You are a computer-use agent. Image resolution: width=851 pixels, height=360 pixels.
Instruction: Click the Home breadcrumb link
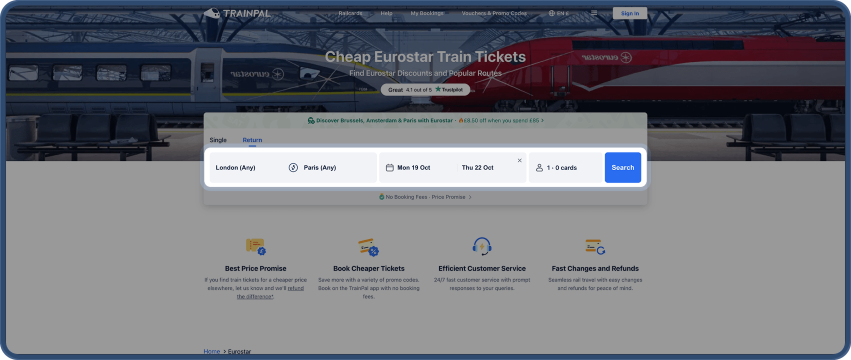[x=212, y=351]
